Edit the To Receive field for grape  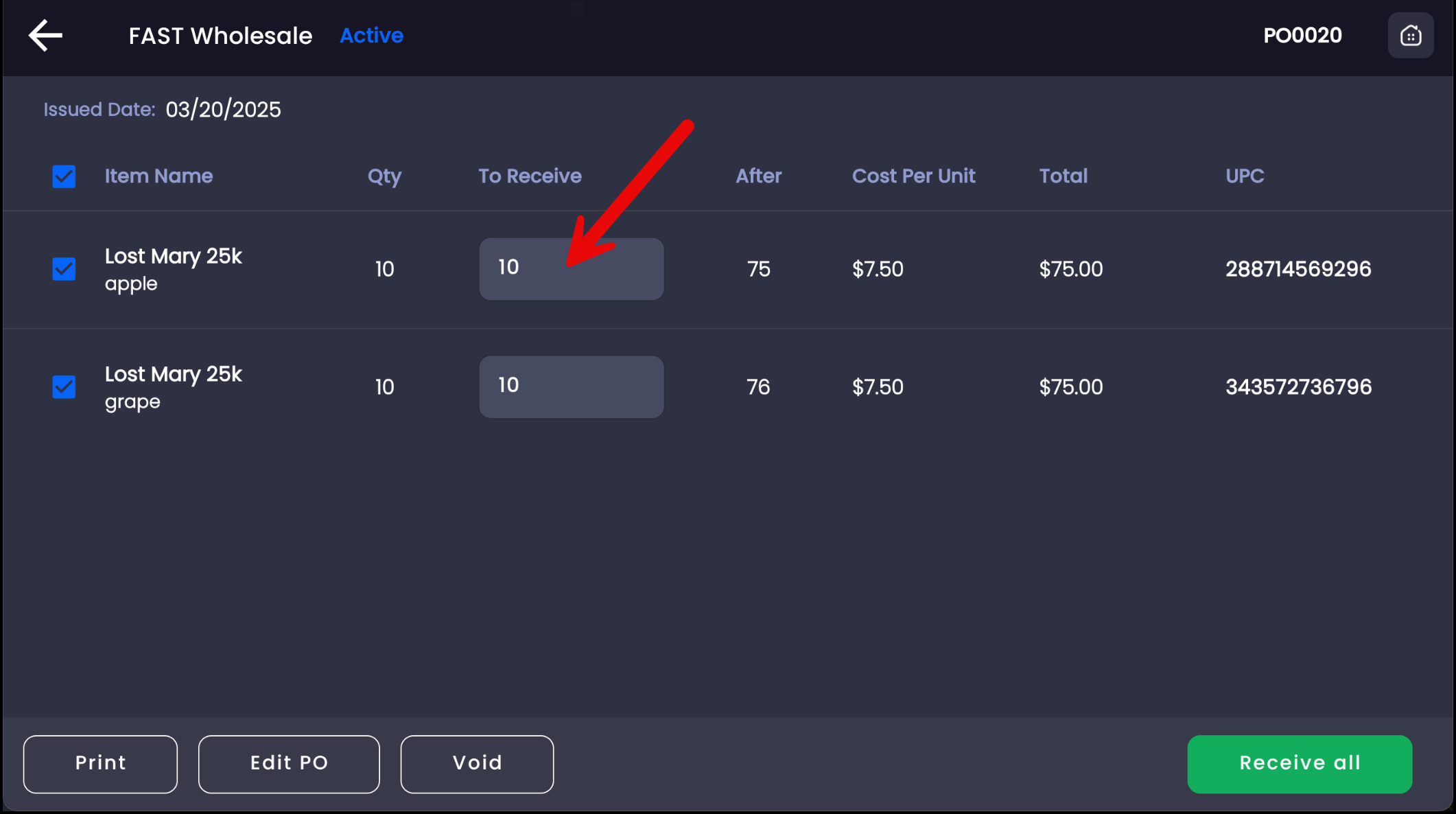571,387
